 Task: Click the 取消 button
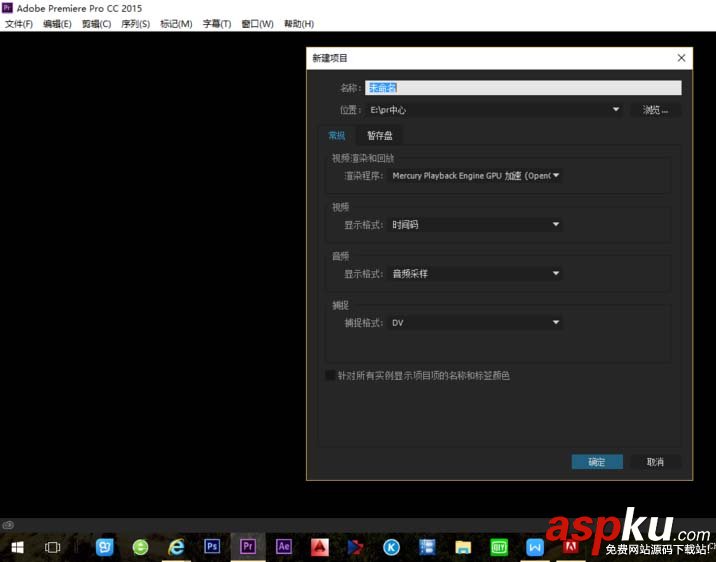click(655, 462)
